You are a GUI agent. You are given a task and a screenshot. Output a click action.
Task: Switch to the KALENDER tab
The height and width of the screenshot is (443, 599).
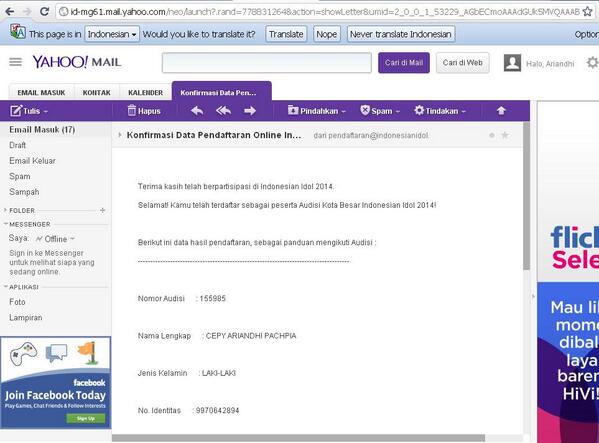(146, 92)
